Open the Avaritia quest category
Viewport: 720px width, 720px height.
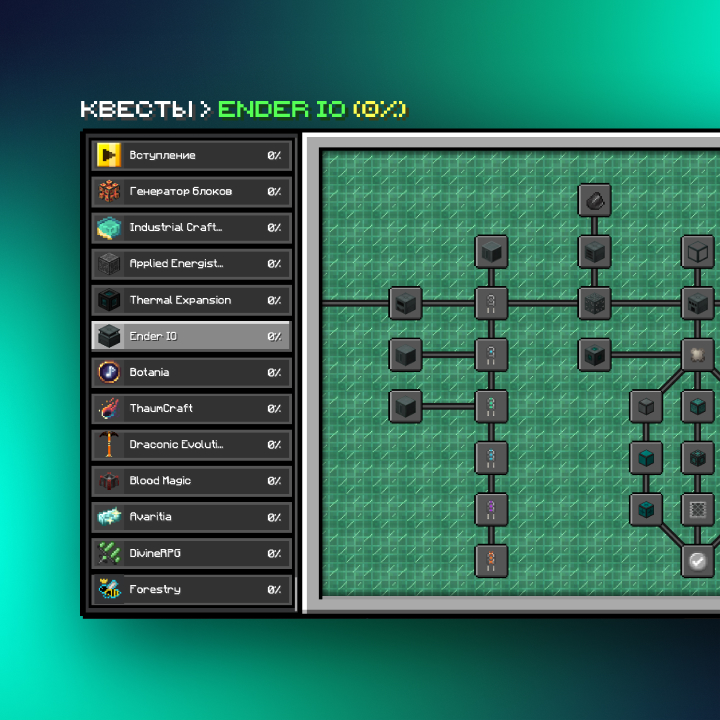[x=191, y=517]
